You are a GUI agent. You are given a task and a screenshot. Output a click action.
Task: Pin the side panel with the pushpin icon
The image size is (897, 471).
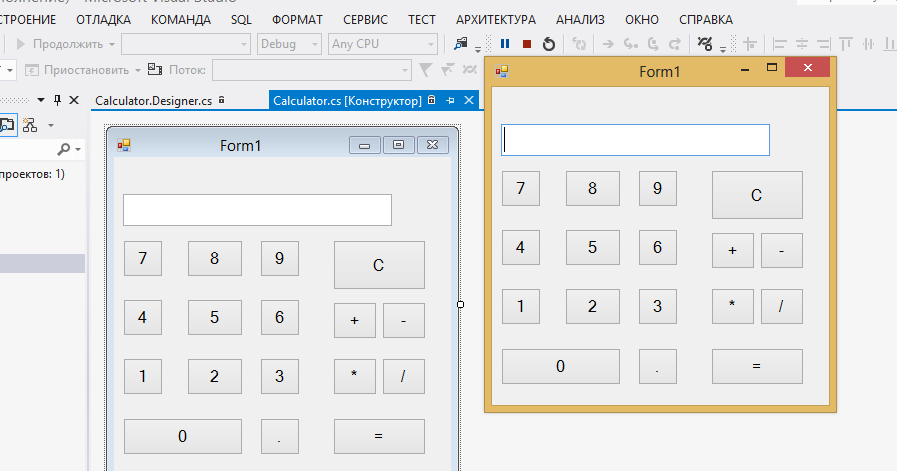pos(57,100)
